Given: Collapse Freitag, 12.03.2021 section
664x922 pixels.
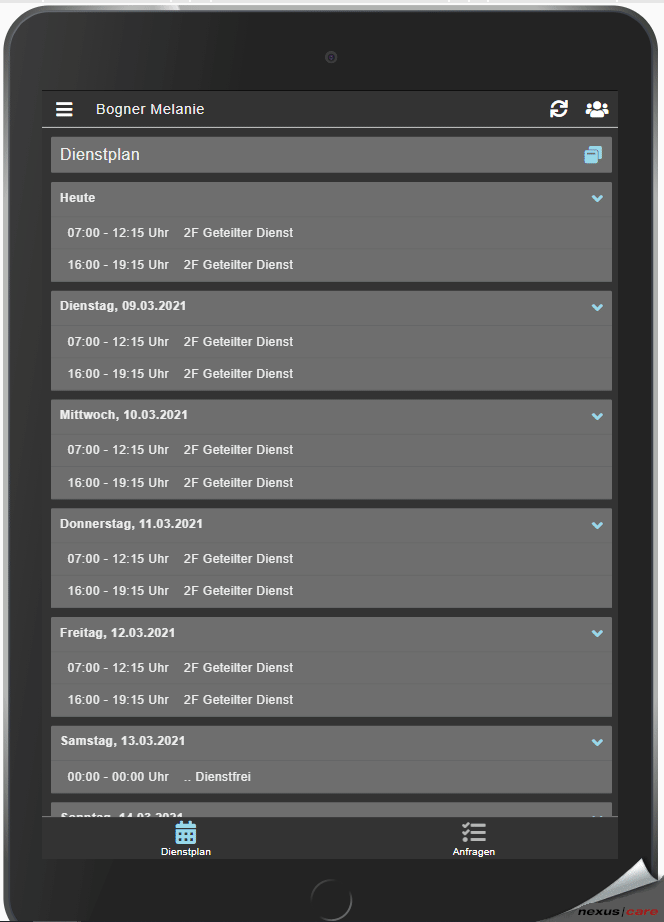Looking at the screenshot, I should pos(597,633).
